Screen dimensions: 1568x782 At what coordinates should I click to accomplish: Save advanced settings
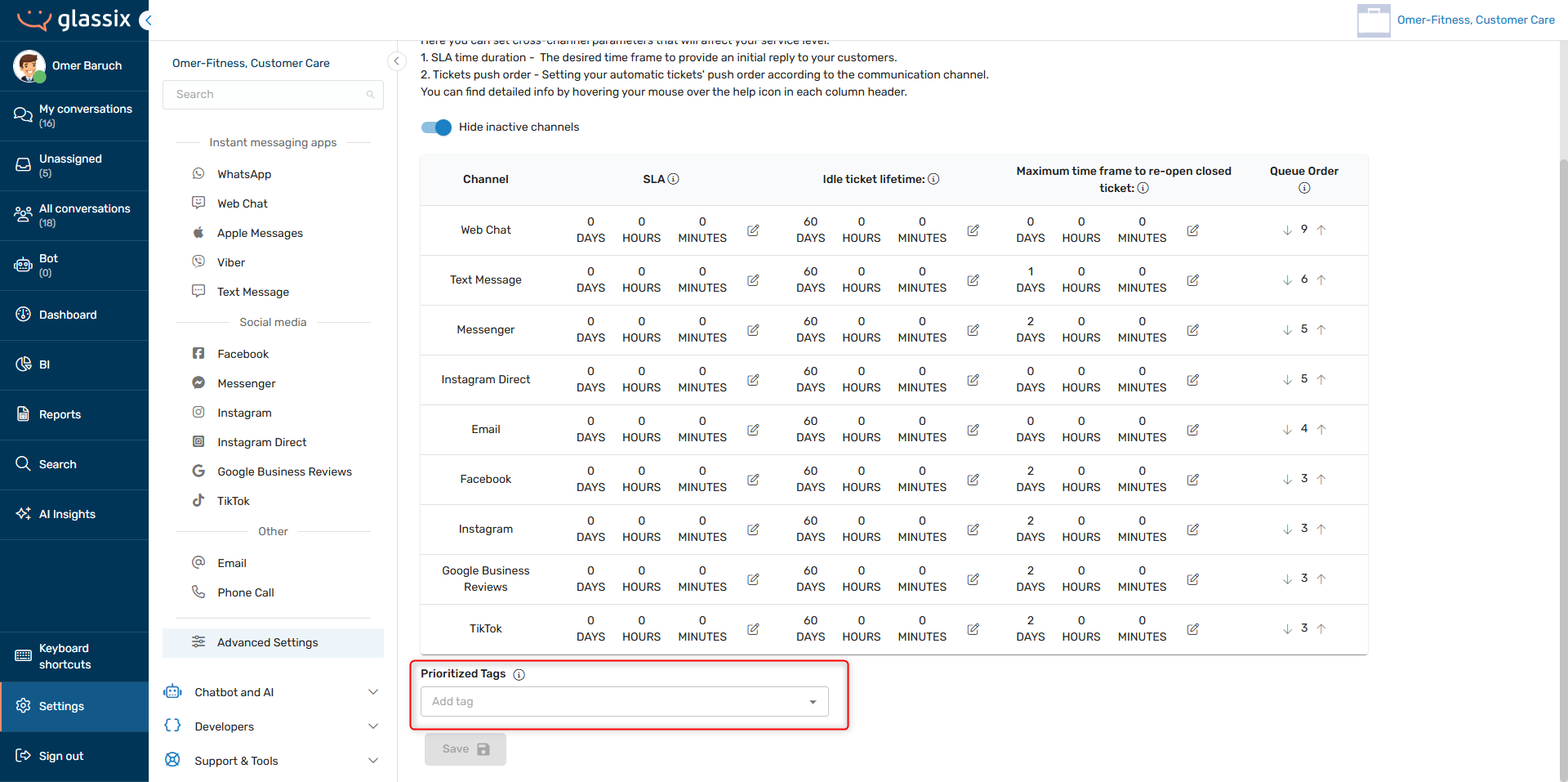(465, 749)
